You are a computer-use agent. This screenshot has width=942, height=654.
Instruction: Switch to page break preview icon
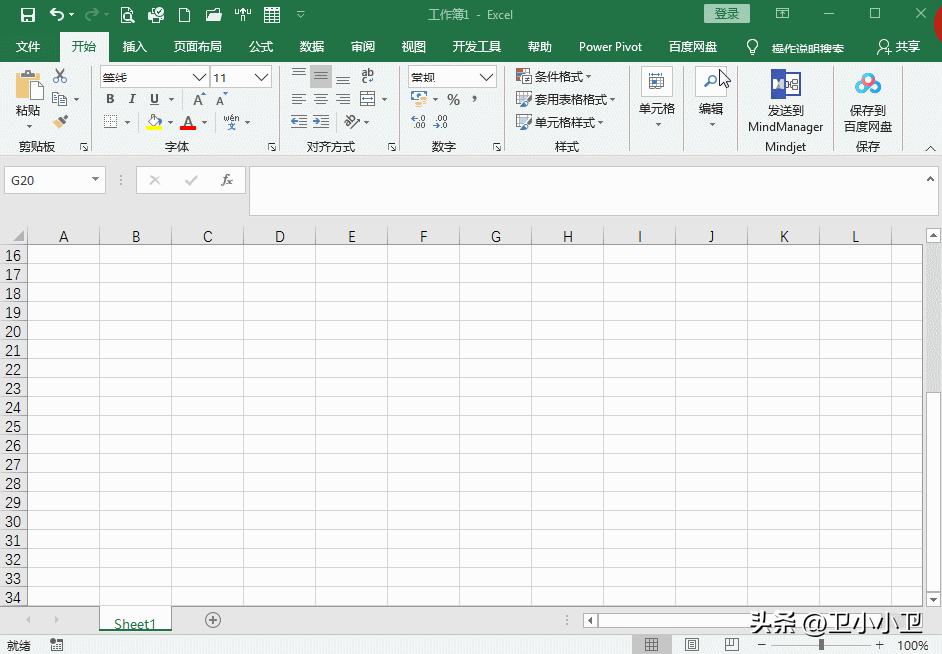pyautogui.click(x=731, y=644)
